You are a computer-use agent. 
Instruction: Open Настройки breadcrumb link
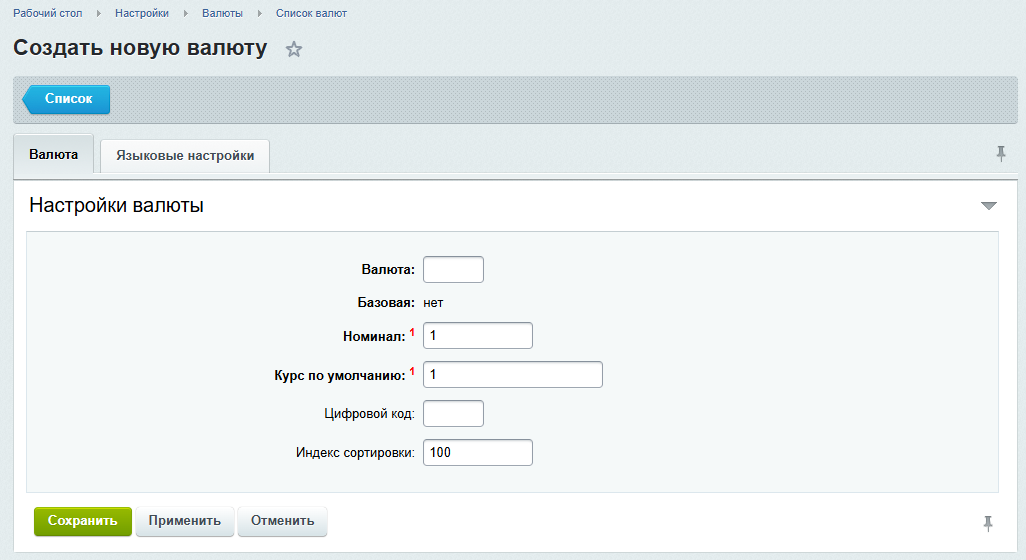point(142,13)
